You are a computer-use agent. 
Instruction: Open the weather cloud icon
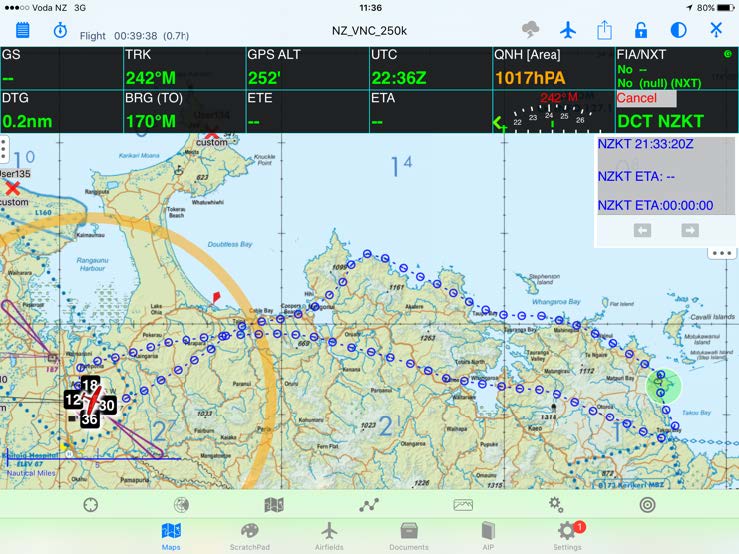coord(531,30)
